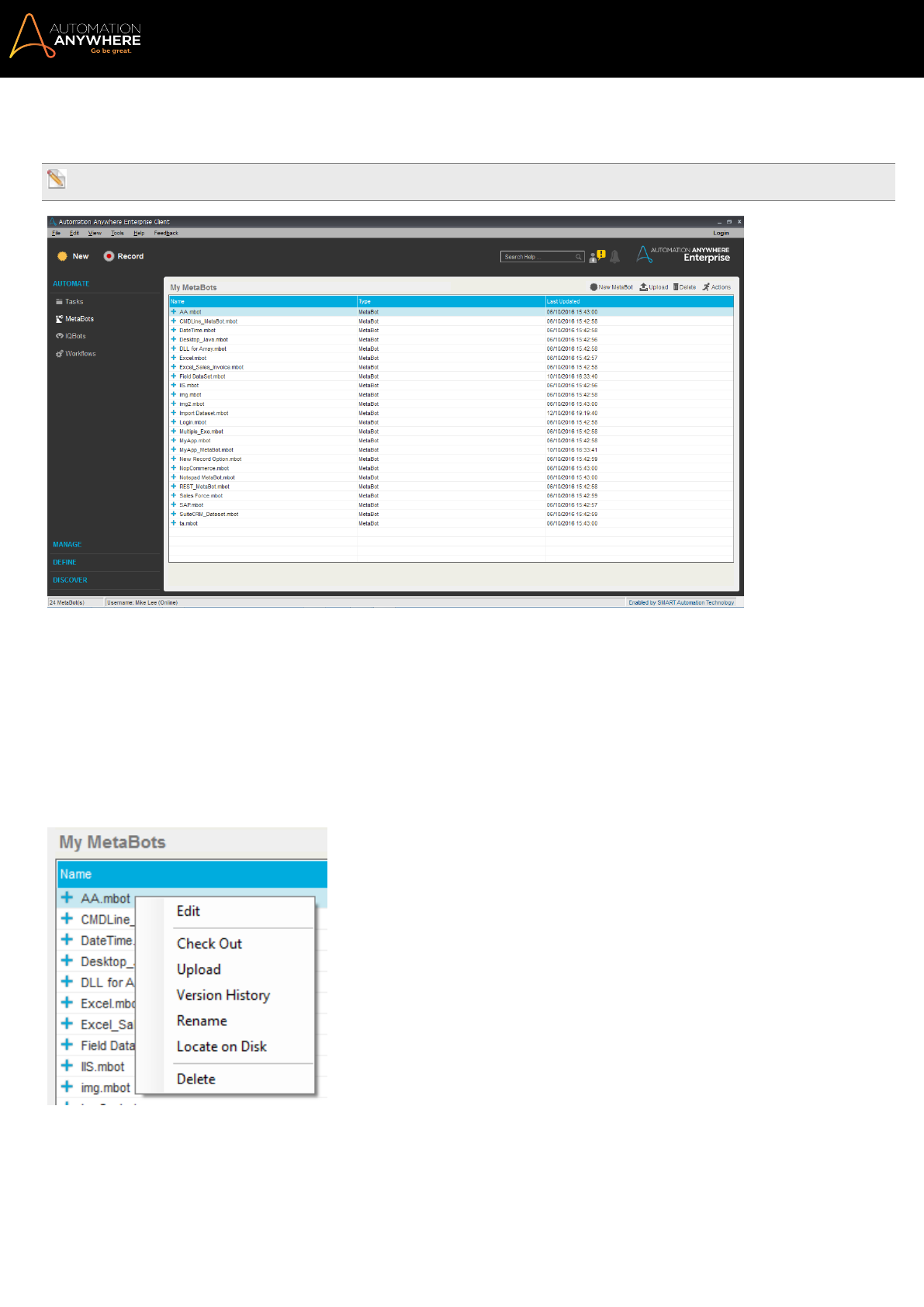Viewport: 924px width, 1307px height.
Task: Select the ta.mbot row
Action: click(x=451, y=523)
